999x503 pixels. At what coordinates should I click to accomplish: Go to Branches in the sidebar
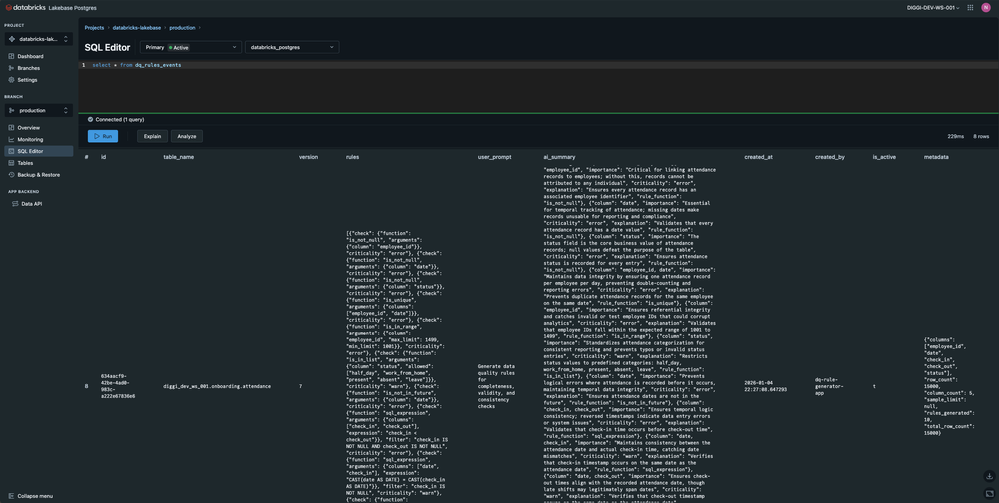pos(28,68)
